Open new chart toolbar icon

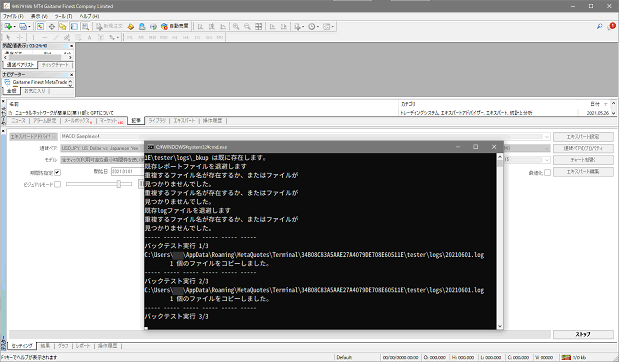pyautogui.click(x=8, y=26)
